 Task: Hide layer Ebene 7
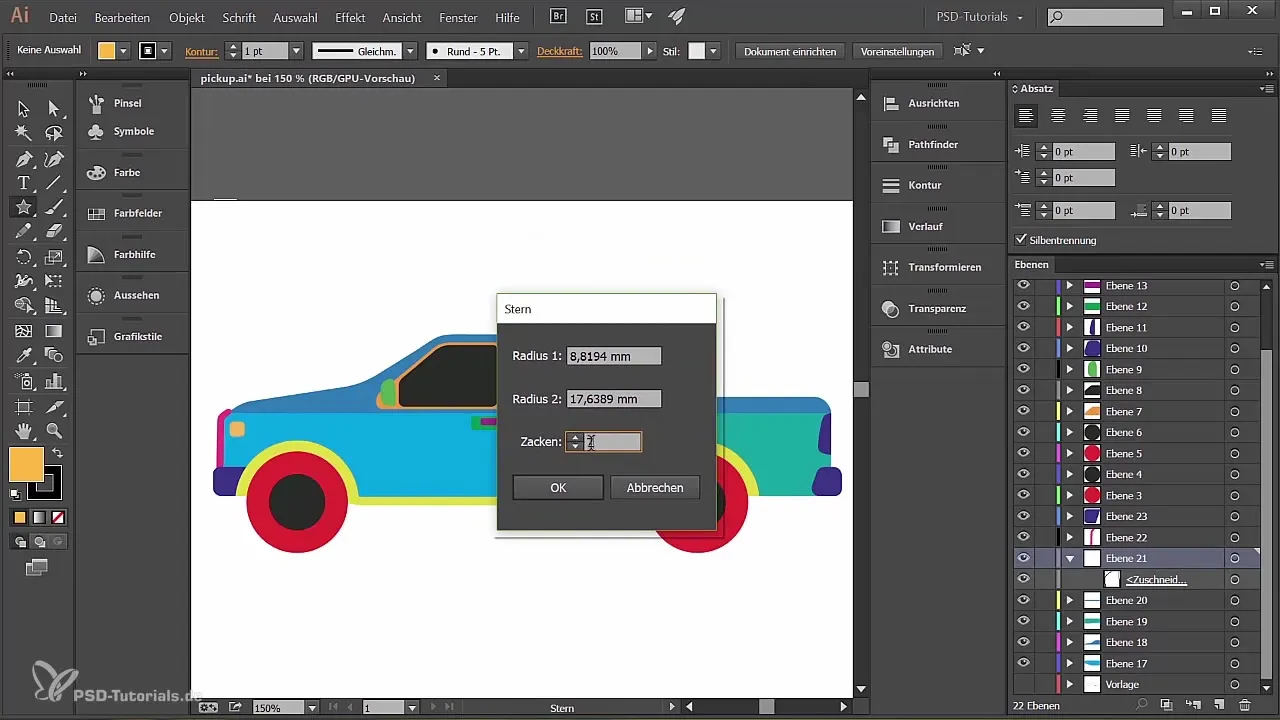1023,411
